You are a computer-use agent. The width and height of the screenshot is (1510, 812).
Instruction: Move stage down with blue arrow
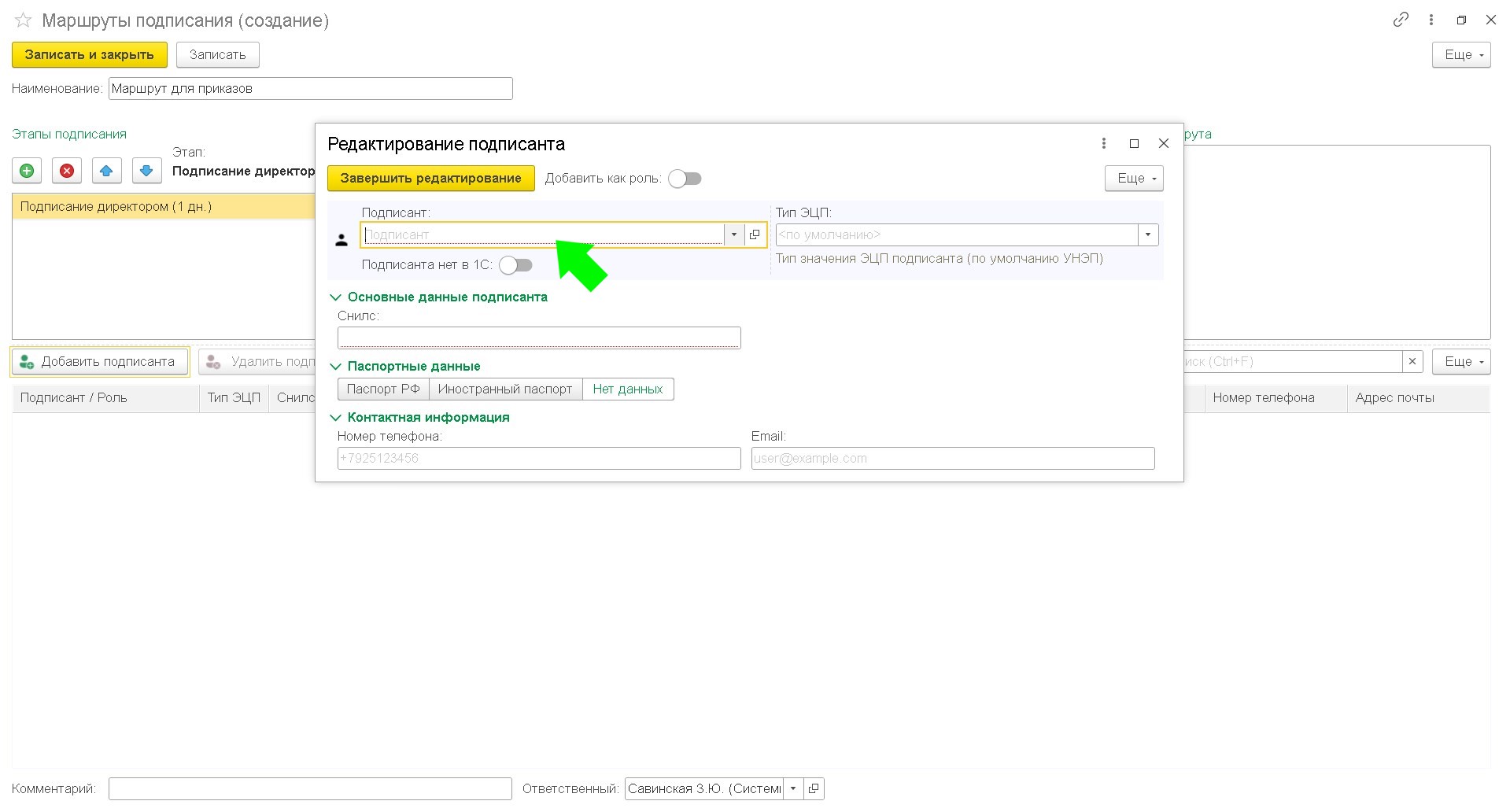(146, 171)
